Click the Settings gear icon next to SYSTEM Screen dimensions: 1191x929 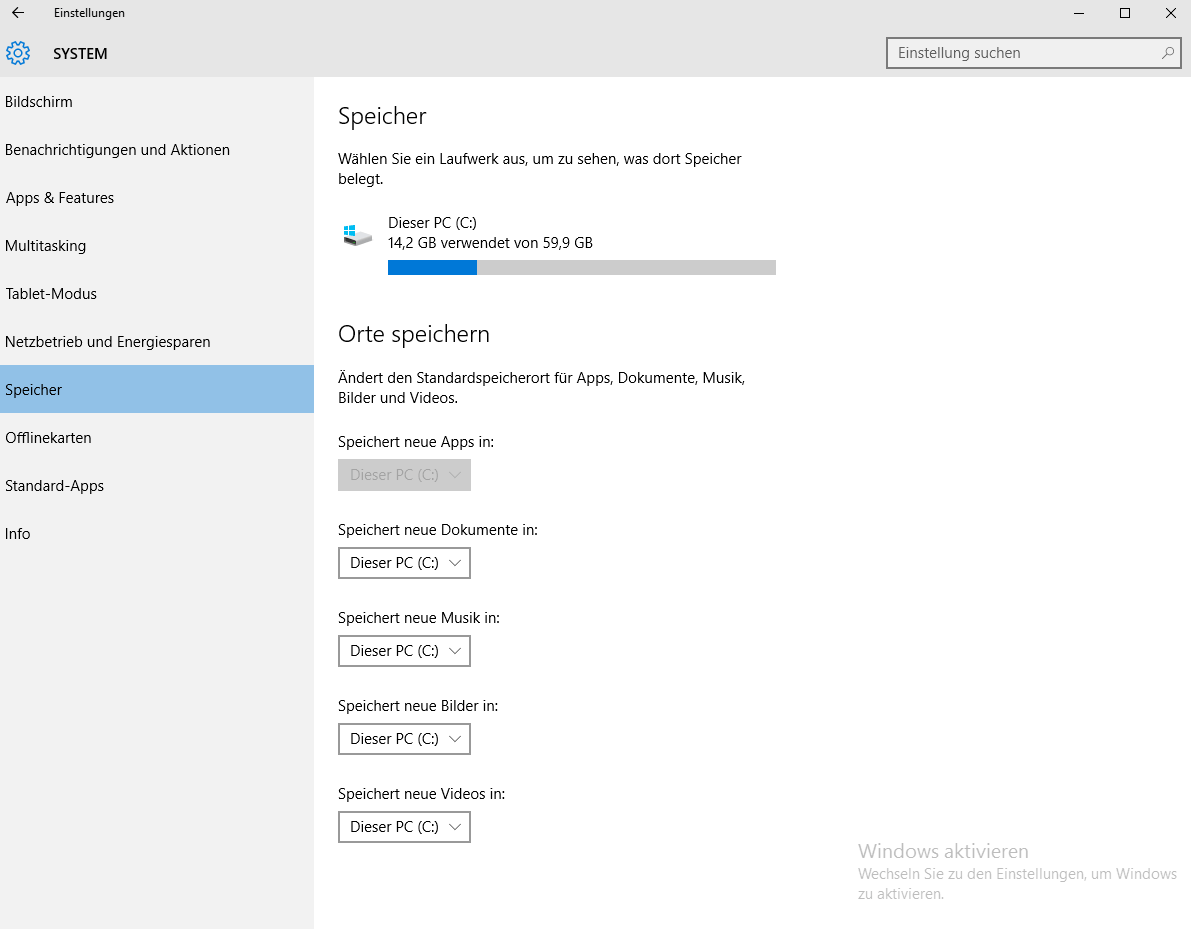coord(17,53)
